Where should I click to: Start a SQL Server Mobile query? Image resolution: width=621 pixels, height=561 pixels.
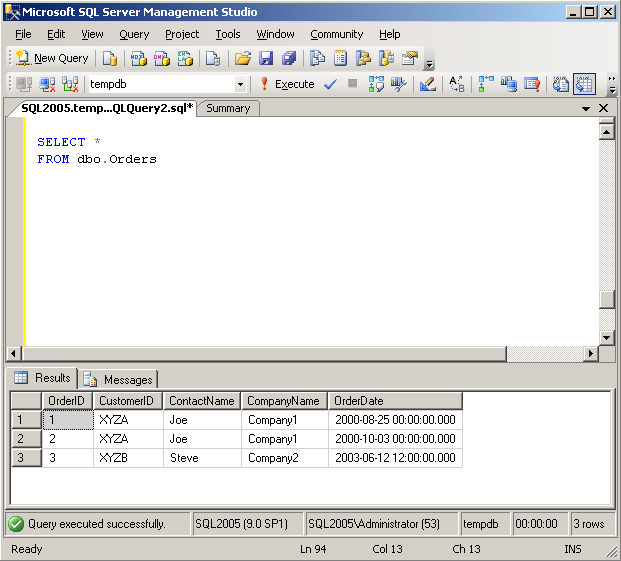coord(213,58)
